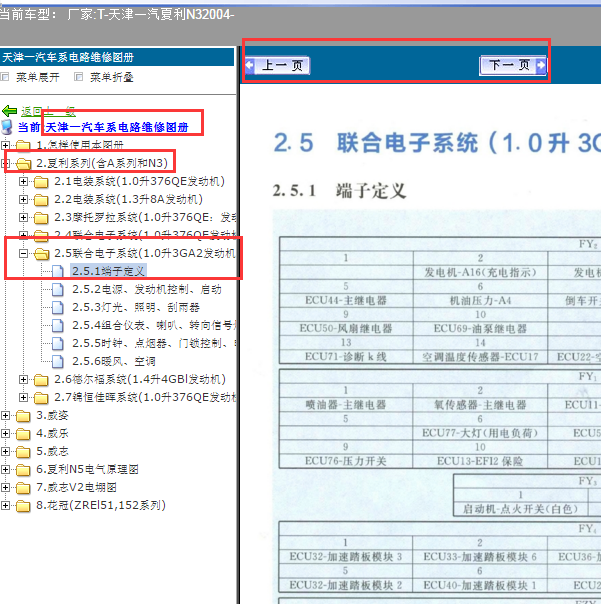Click the folder icon for 2.1电装系统
601x604 pixels.
[x=41, y=181]
